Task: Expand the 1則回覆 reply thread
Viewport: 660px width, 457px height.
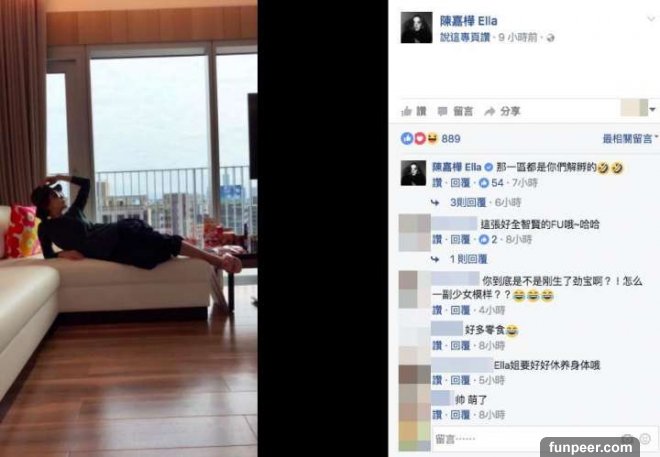Action: (468, 259)
